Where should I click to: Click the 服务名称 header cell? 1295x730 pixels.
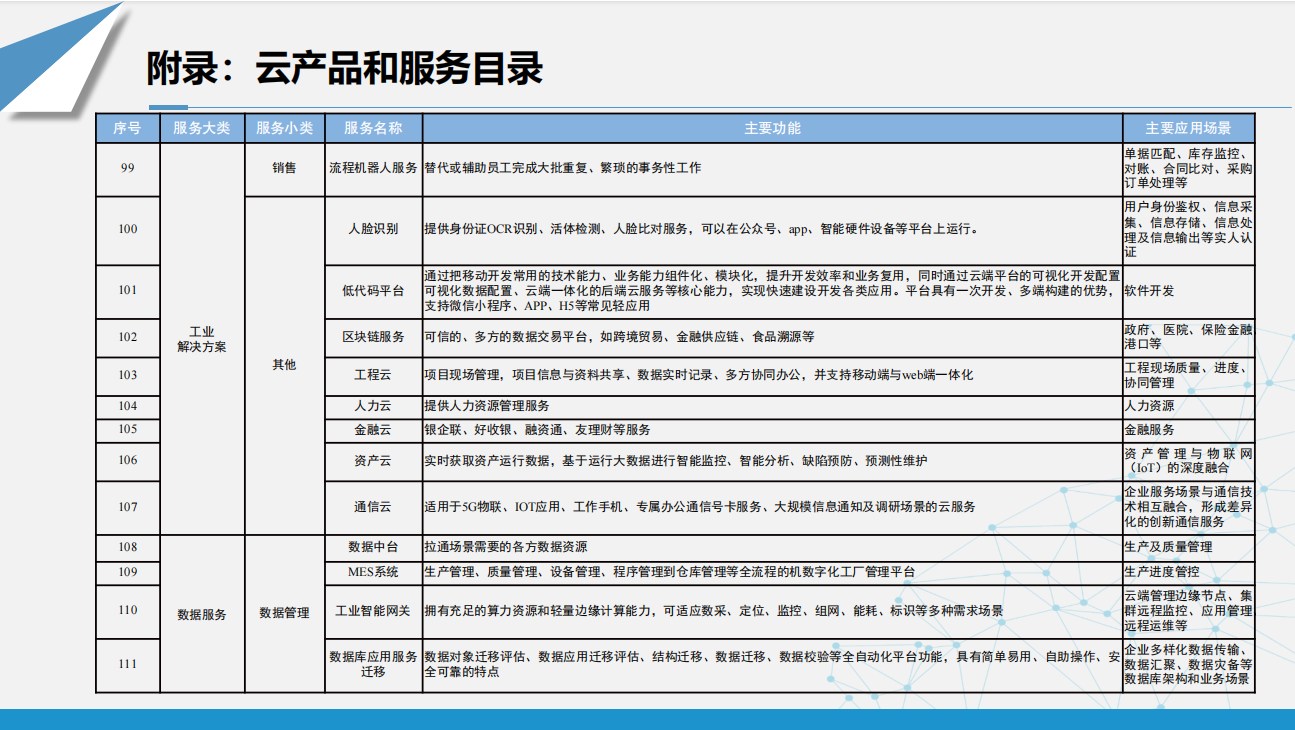pos(373,128)
